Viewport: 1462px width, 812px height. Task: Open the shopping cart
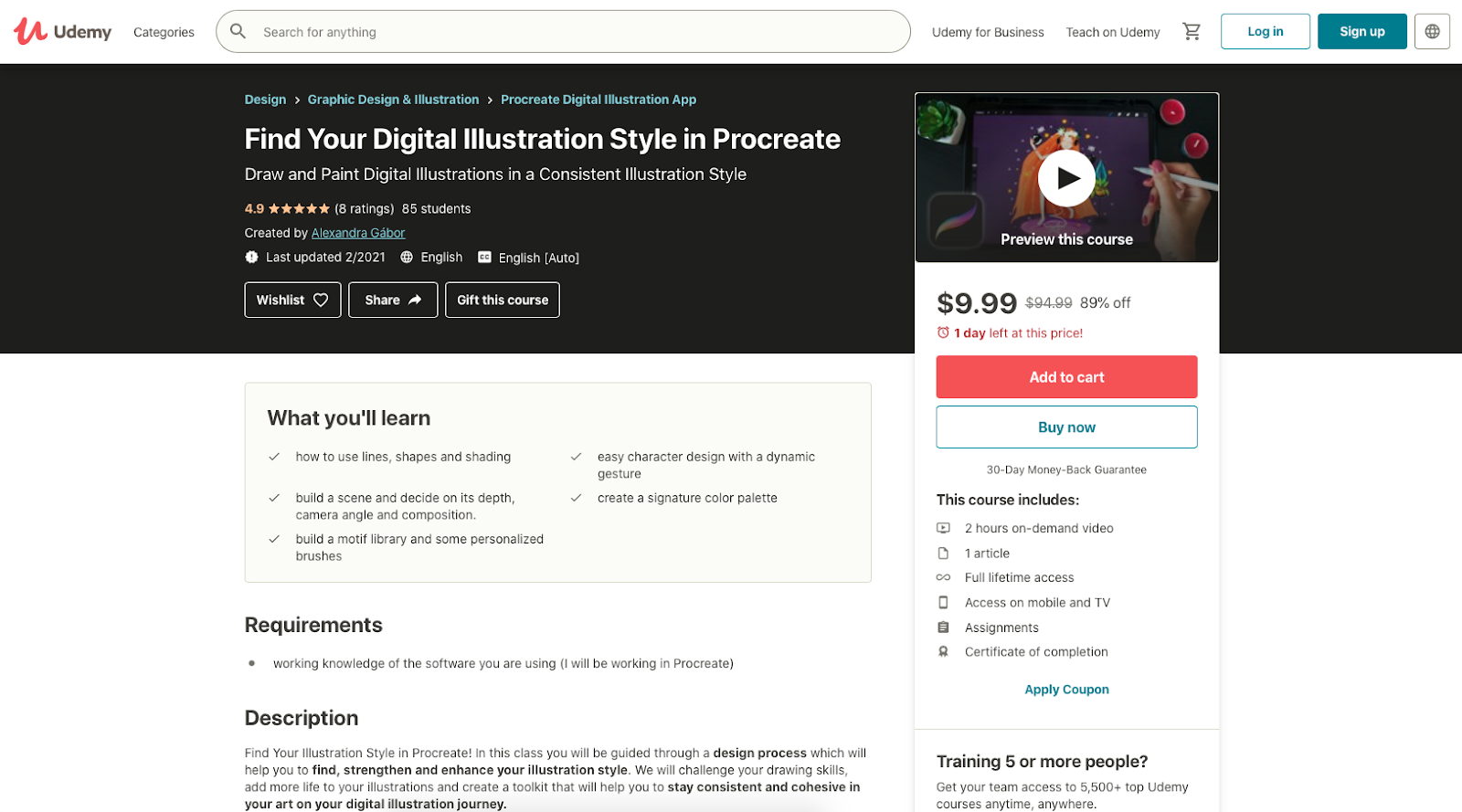[1192, 31]
